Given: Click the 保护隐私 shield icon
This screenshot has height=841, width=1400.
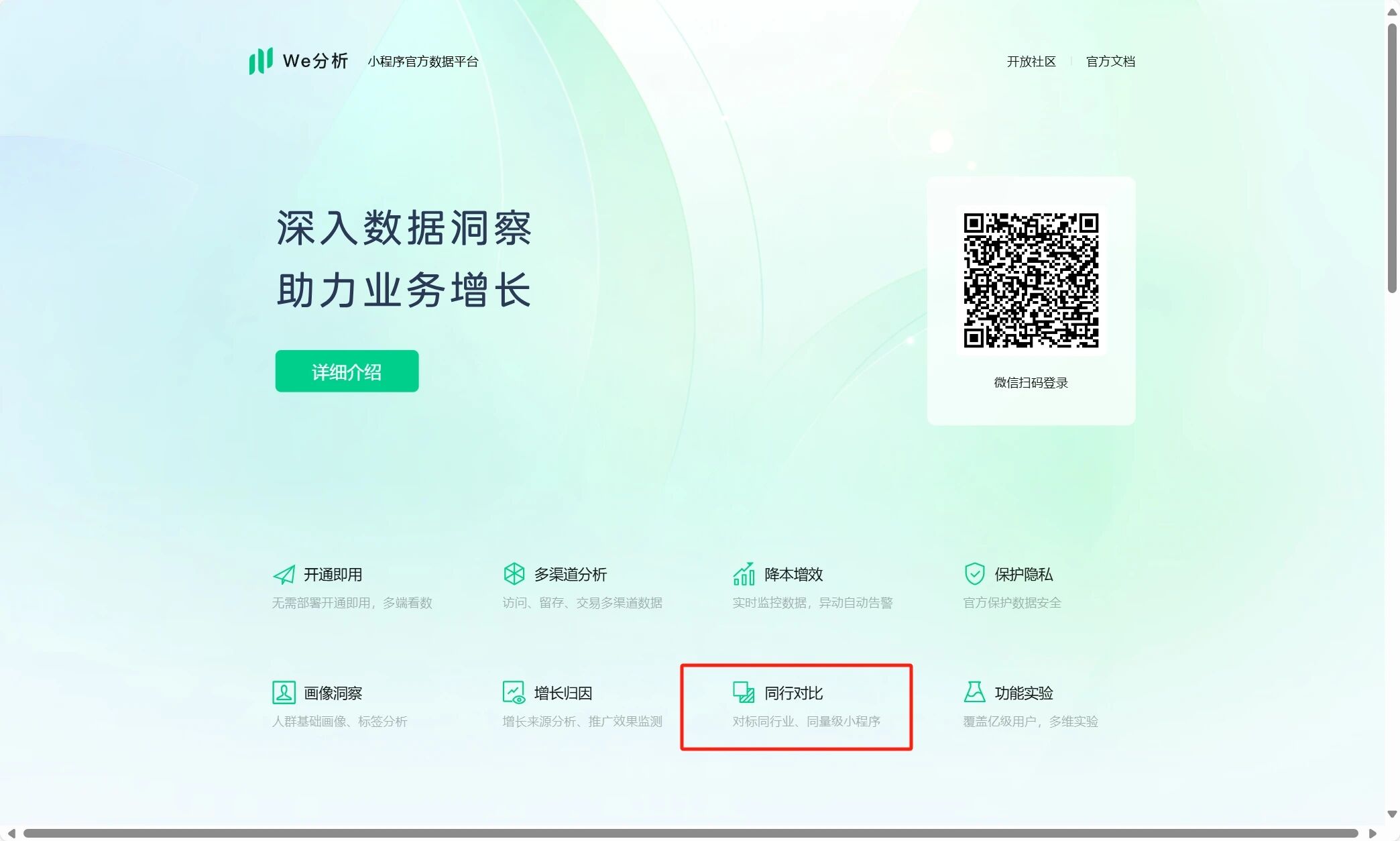Looking at the screenshot, I should (974, 574).
